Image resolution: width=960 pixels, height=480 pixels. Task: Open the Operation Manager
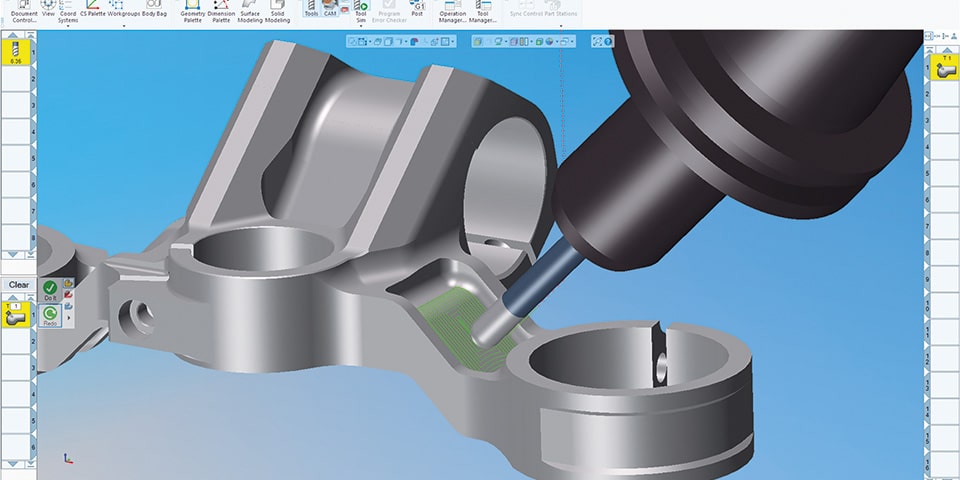coord(453,11)
